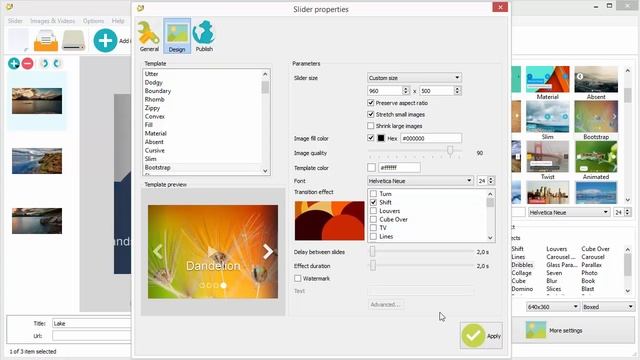Toggle the Image fill color checkbox
Screen dimensions: 640x360
coord(371,138)
